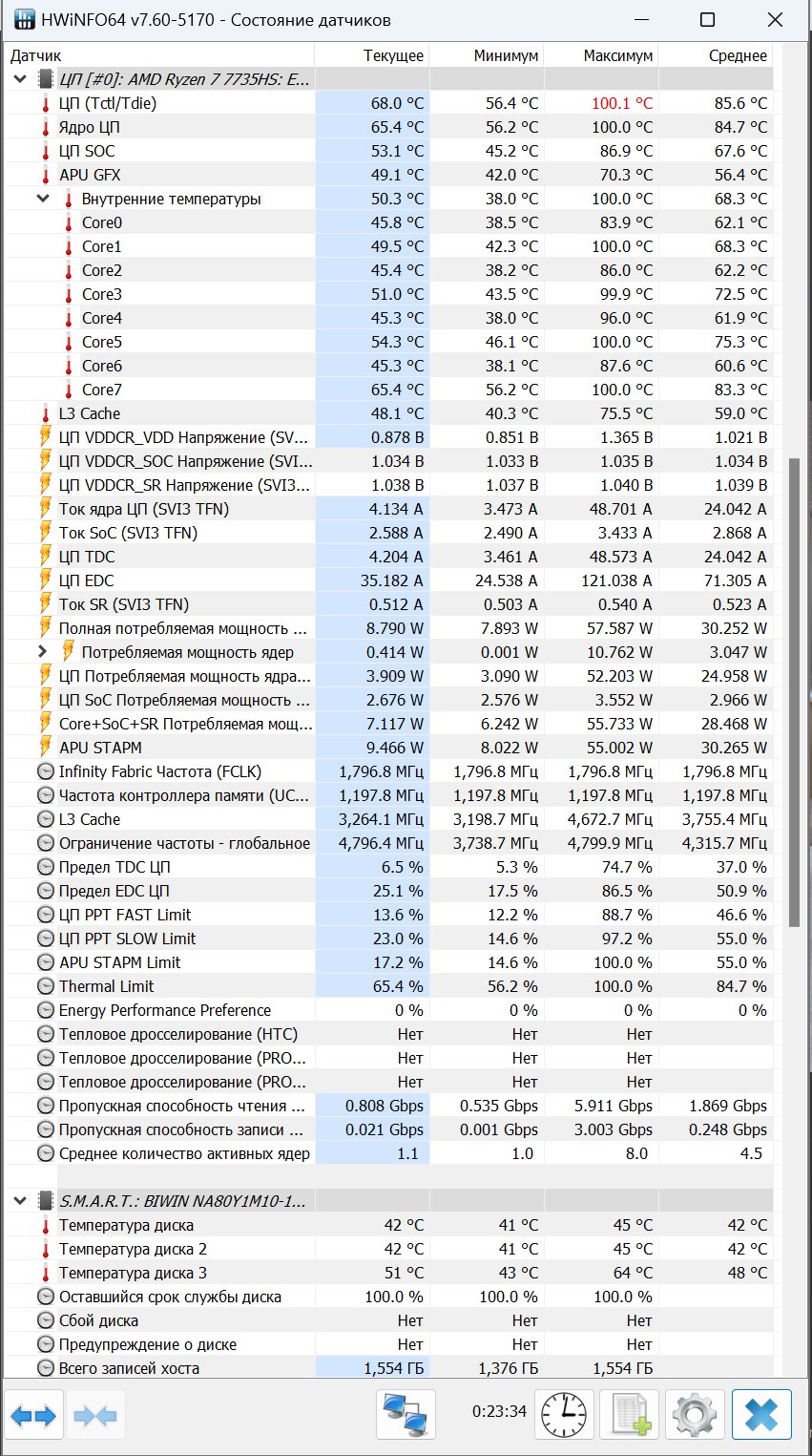Image resolution: width=812 pixels, height=1456 pixels.
Task: Click the chip icon of the AMD Ryzen 7 7735HS group
Action: (x=45, y=79)
